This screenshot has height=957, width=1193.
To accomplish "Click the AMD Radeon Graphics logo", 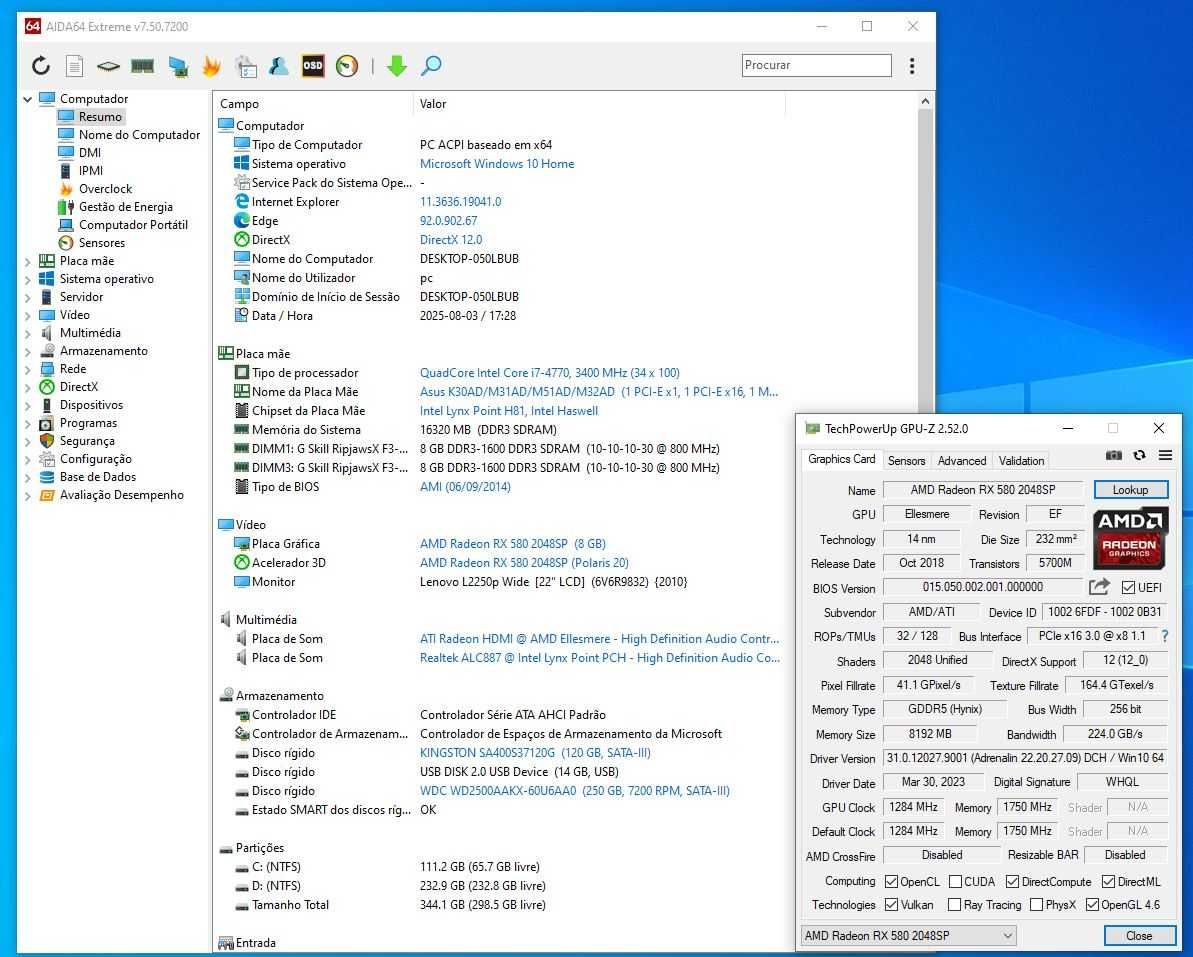I will point(1130,538).
